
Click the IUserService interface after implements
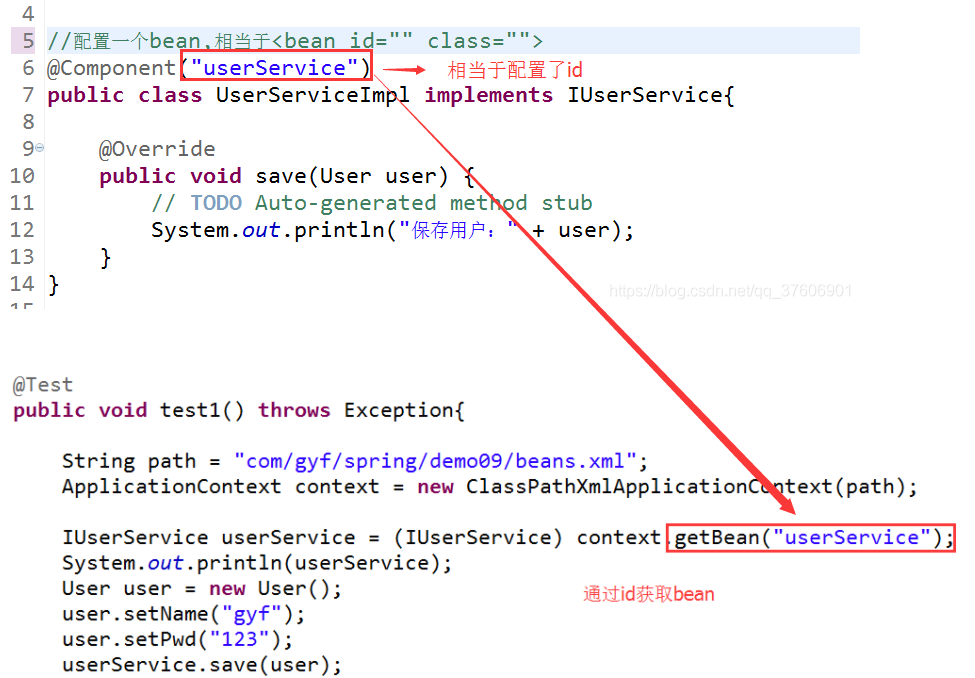[x=645, y=95]
